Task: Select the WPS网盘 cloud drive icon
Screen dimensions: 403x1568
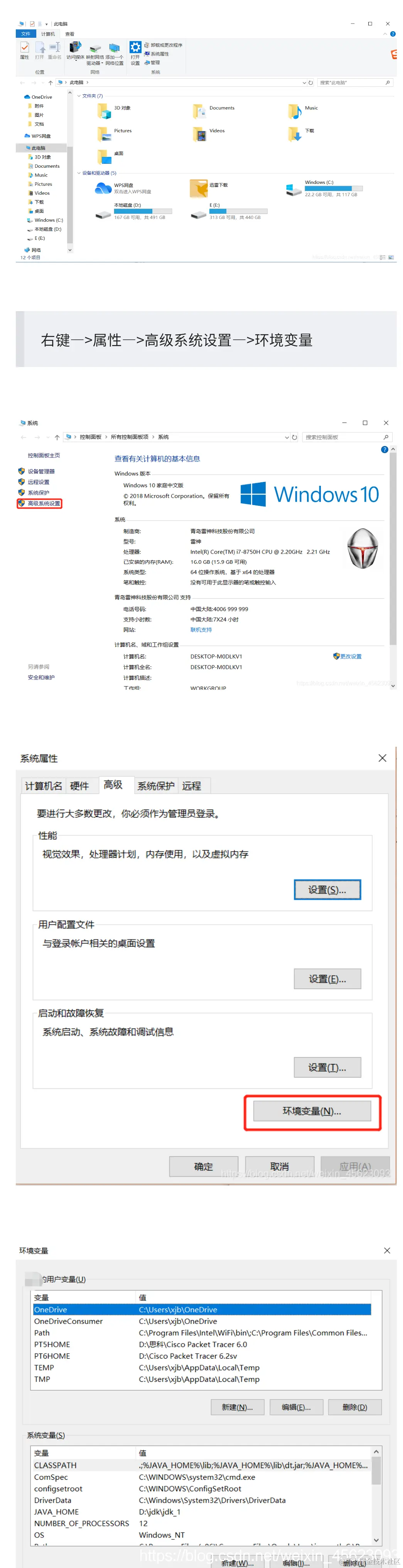Action: [x=103, y=188]
